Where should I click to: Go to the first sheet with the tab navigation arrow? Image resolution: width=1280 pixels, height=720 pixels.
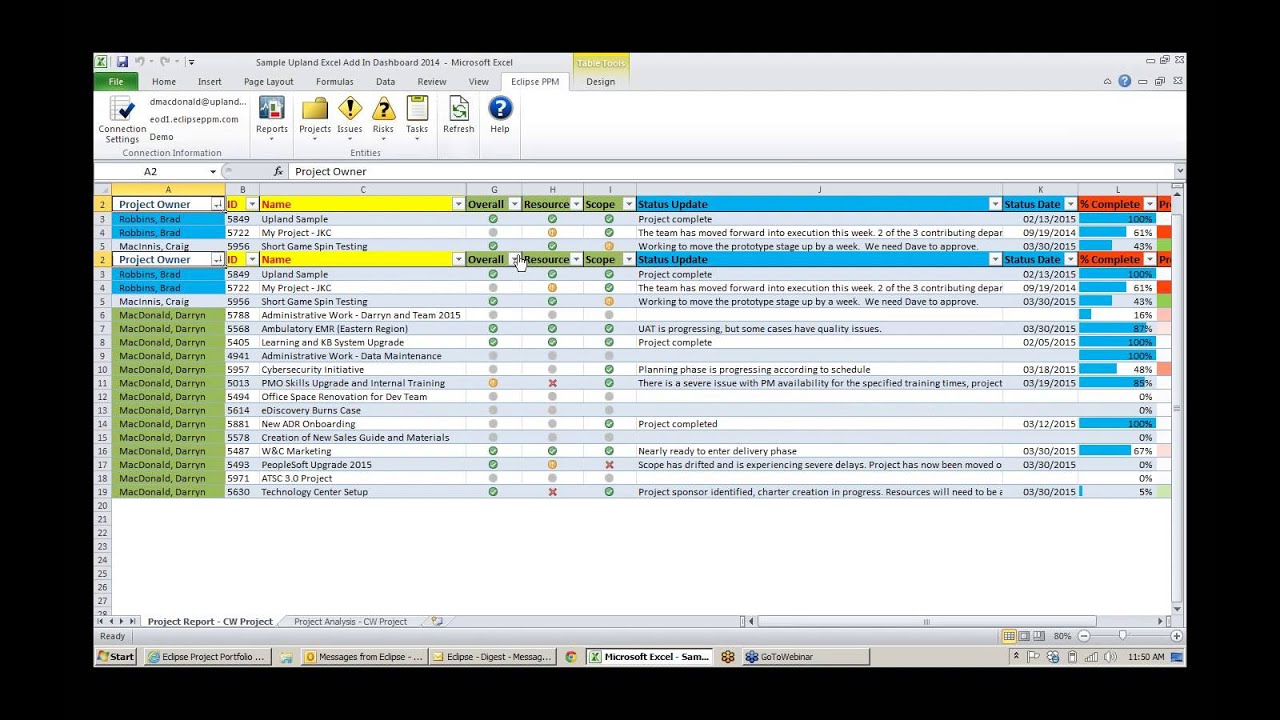(x=100, y=621)
